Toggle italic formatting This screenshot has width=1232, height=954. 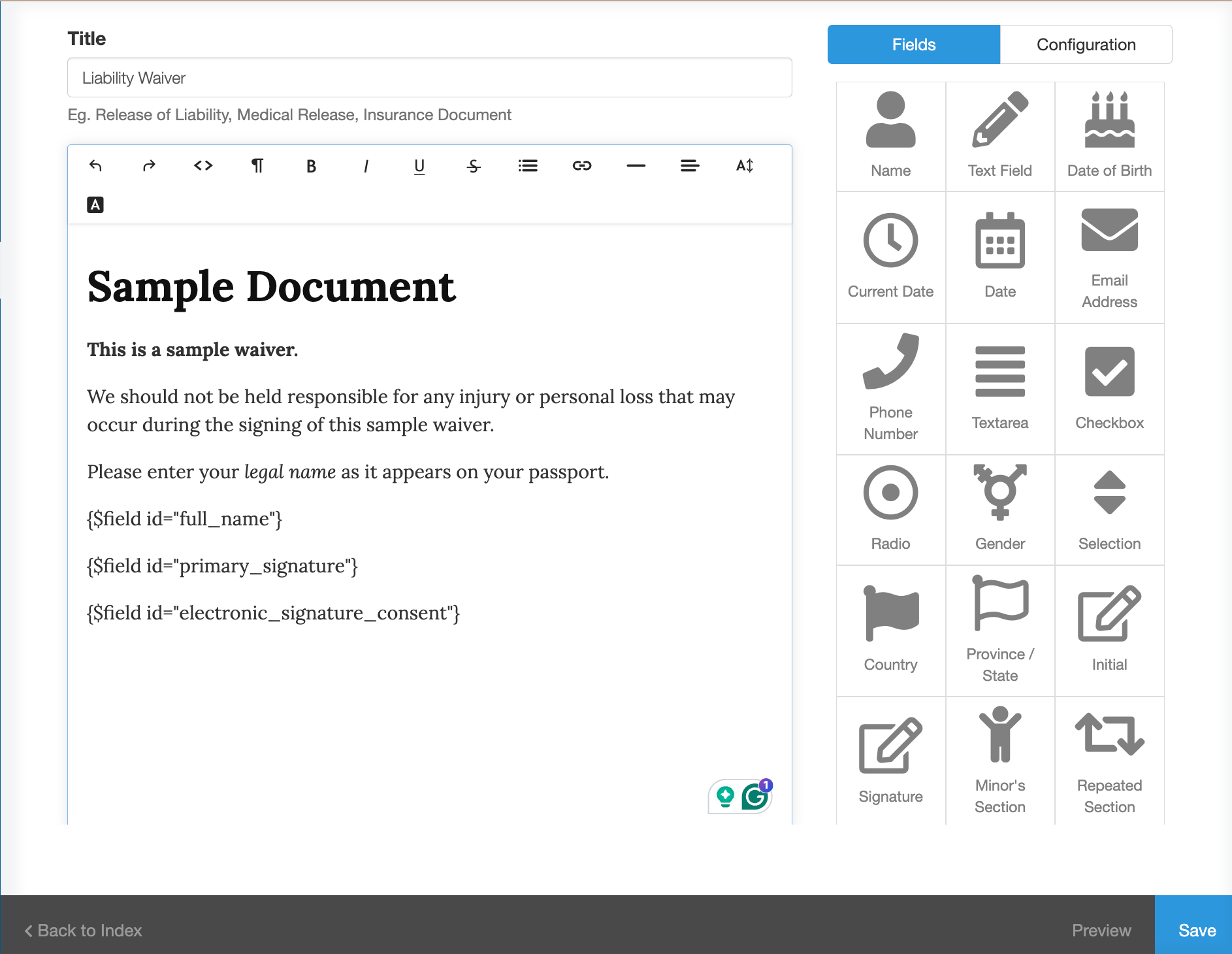(x=366, y=166)
